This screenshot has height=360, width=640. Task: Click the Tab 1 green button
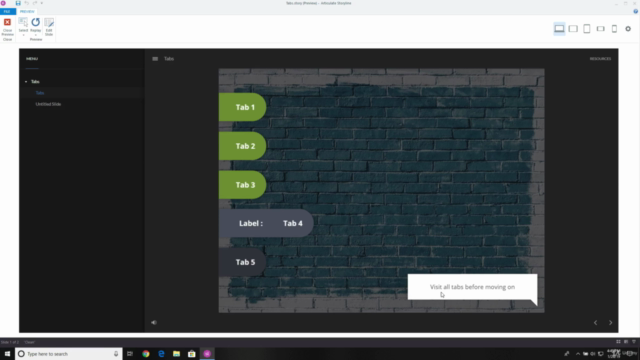click(242, 107)
